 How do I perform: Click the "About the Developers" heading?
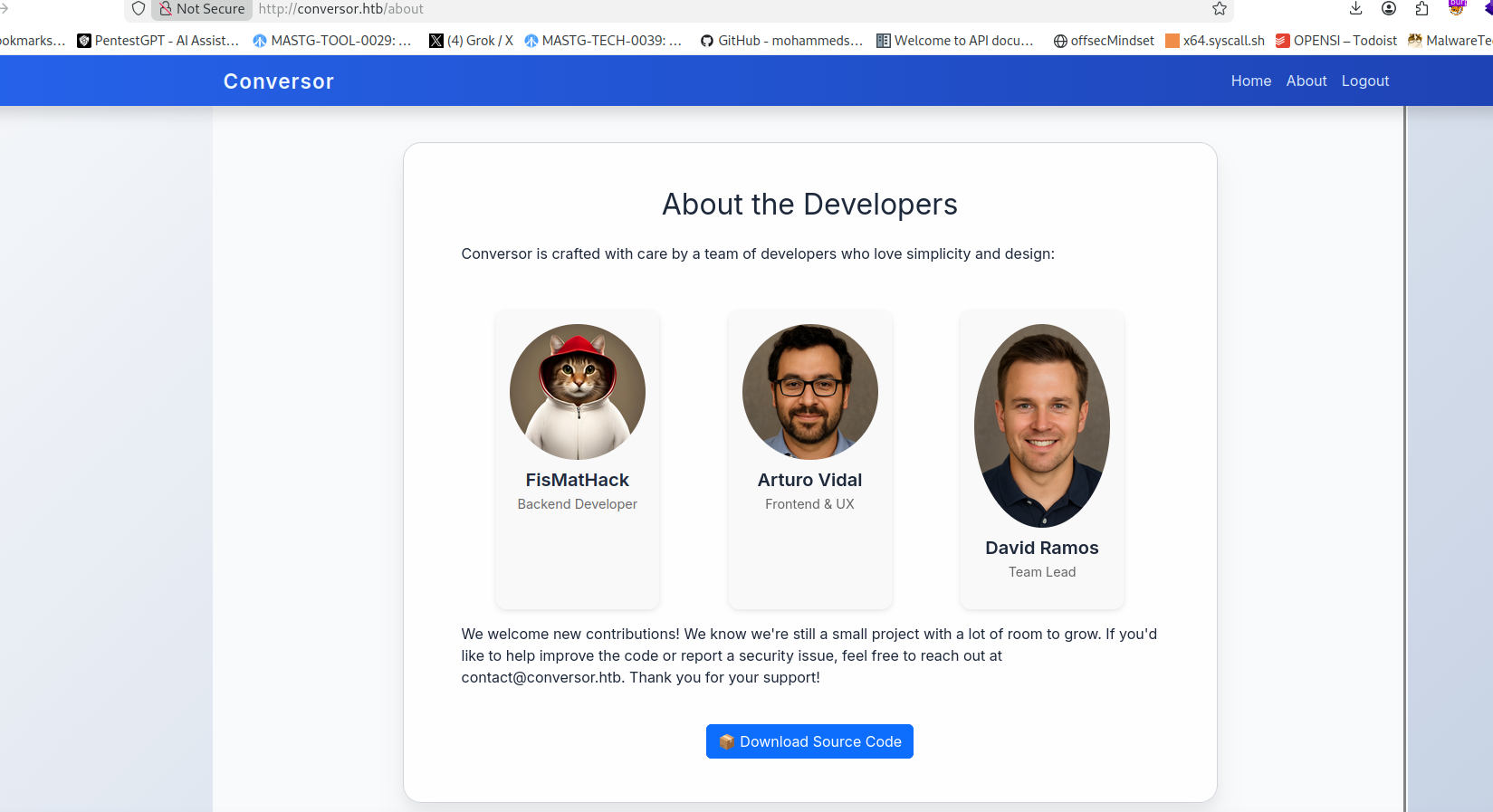pyautogui.click(x=810, y=205)
